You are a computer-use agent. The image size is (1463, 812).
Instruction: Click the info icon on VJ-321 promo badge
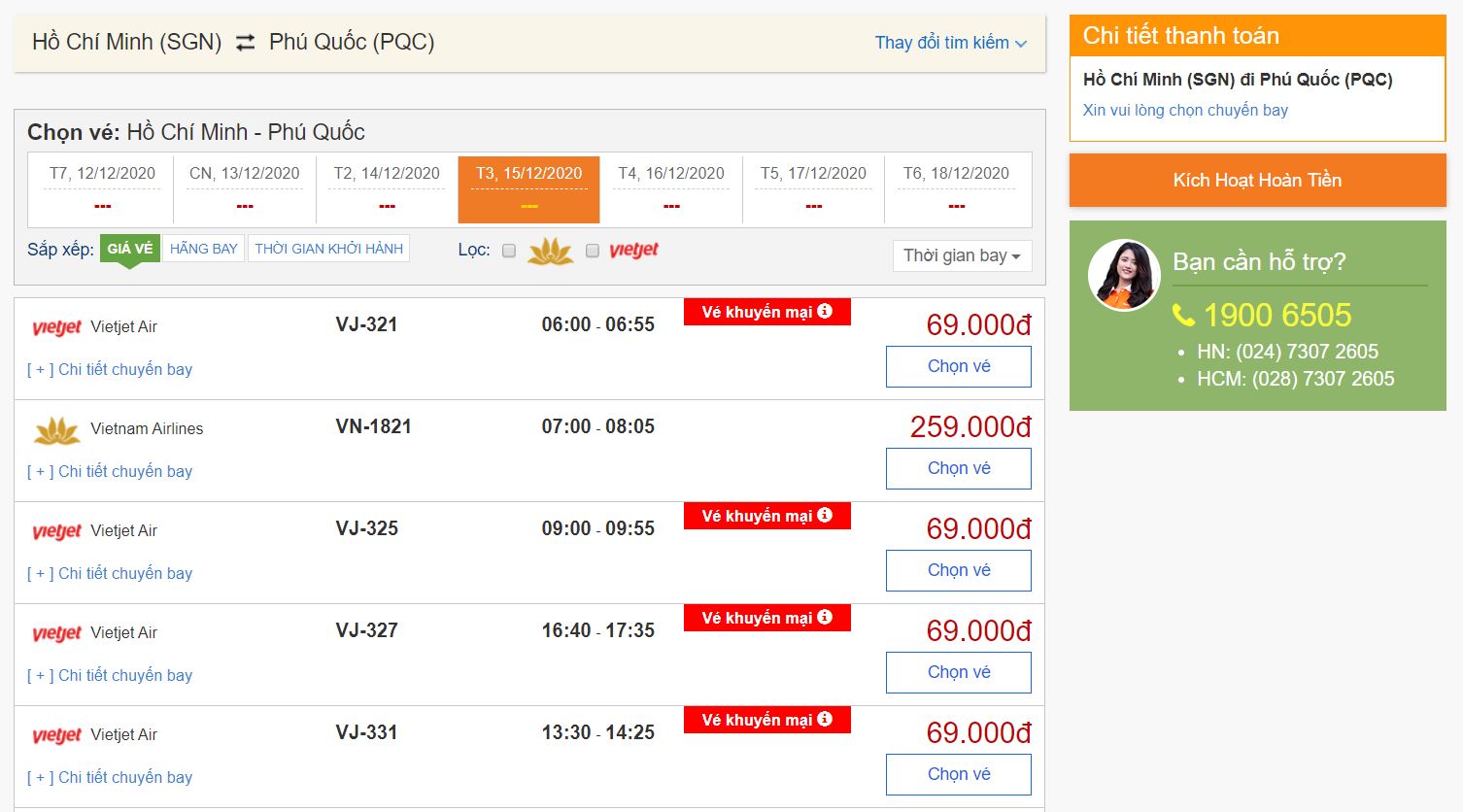pyautogui.click(x=825, y=311)
